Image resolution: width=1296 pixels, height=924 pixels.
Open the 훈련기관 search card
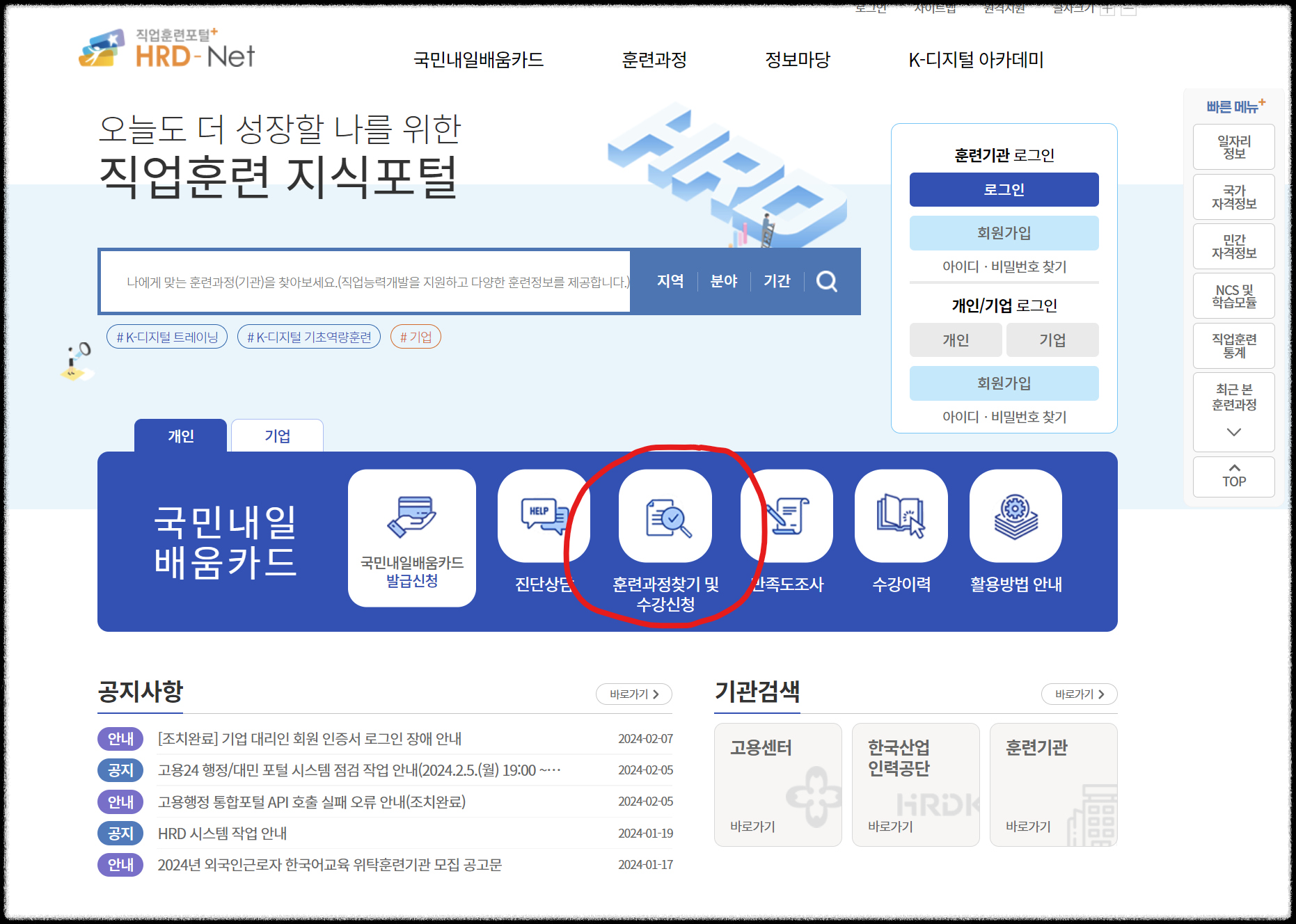coord(1054,785)
